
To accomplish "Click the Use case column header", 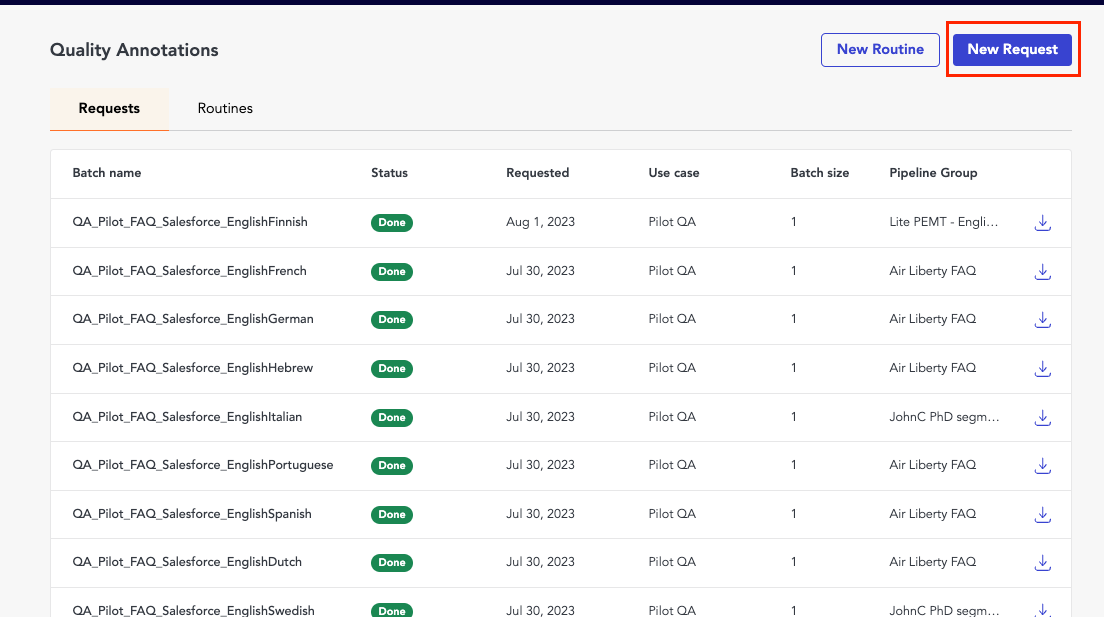I will click(x=674, y=173).
